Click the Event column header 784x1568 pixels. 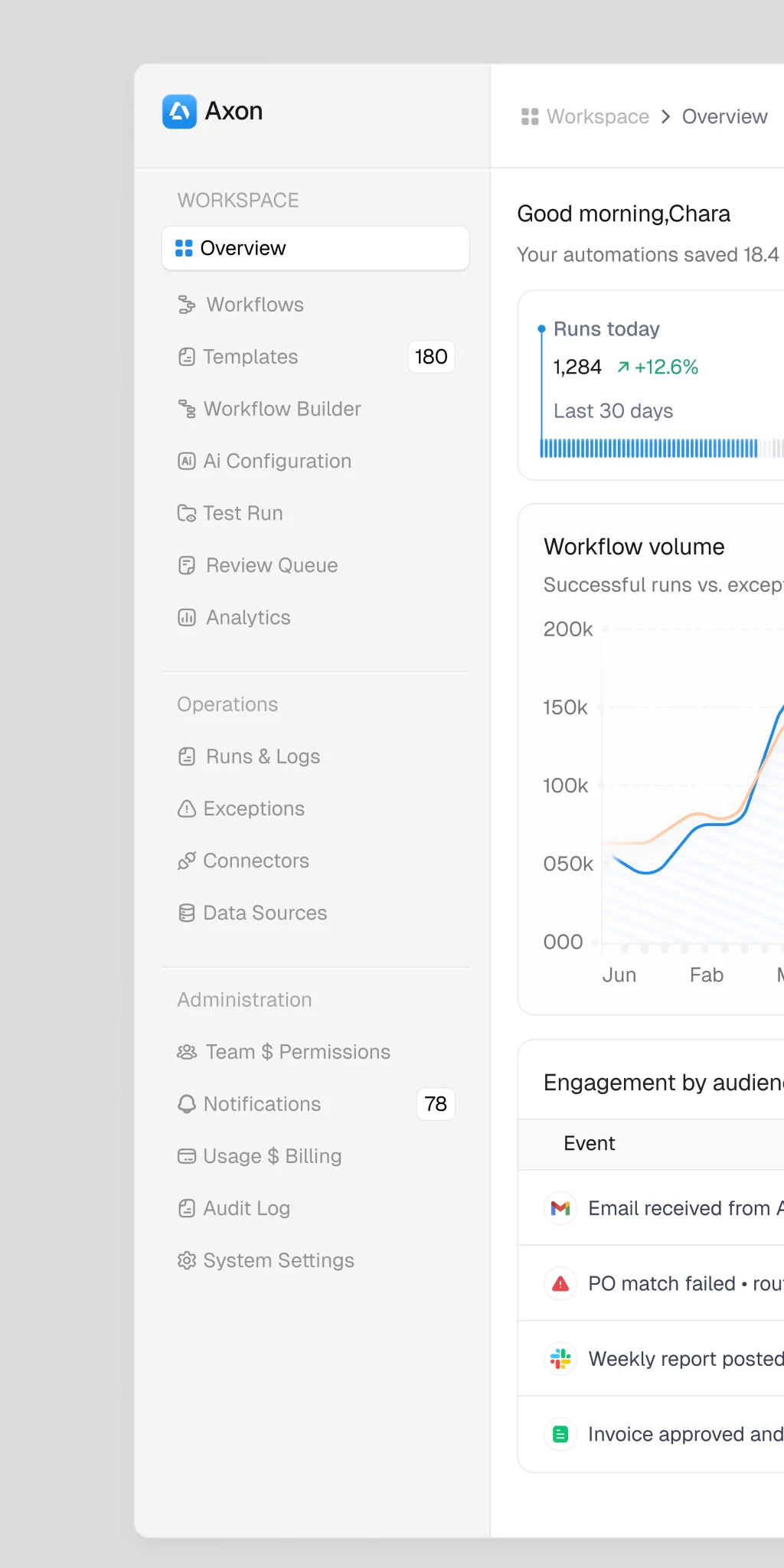tap(590, 1143)
